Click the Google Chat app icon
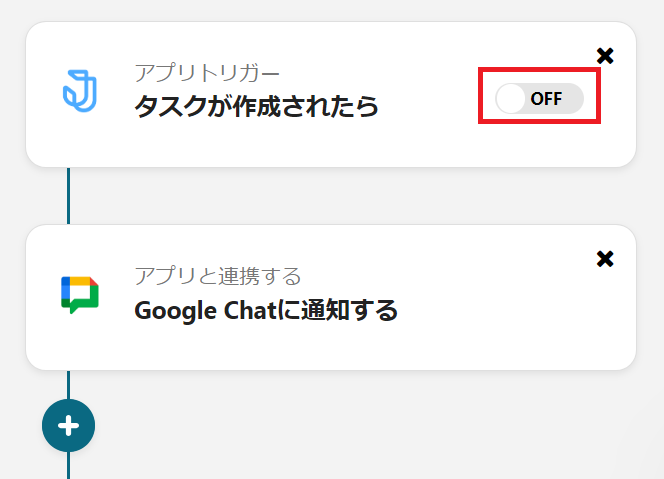Image resolution: width=664 pixels, height=479 pixels. (79, 295)
